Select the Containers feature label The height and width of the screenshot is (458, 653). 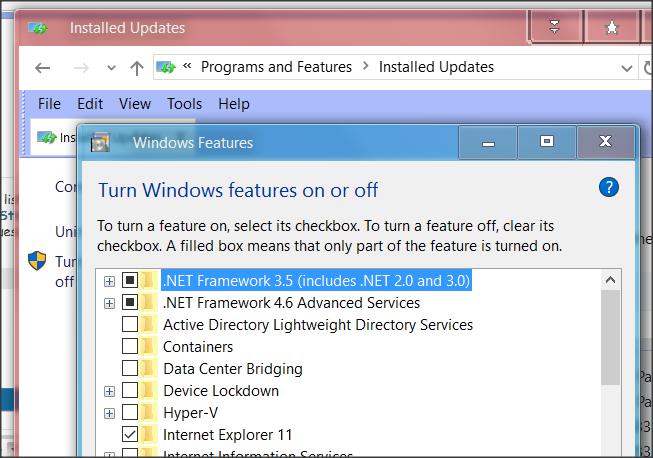[198, 347]
